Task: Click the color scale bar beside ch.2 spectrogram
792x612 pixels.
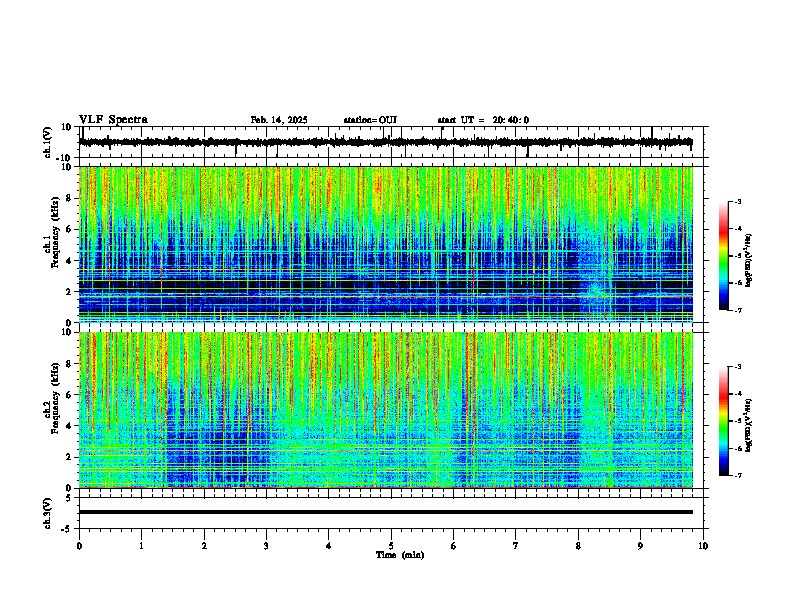Action: 724,421
